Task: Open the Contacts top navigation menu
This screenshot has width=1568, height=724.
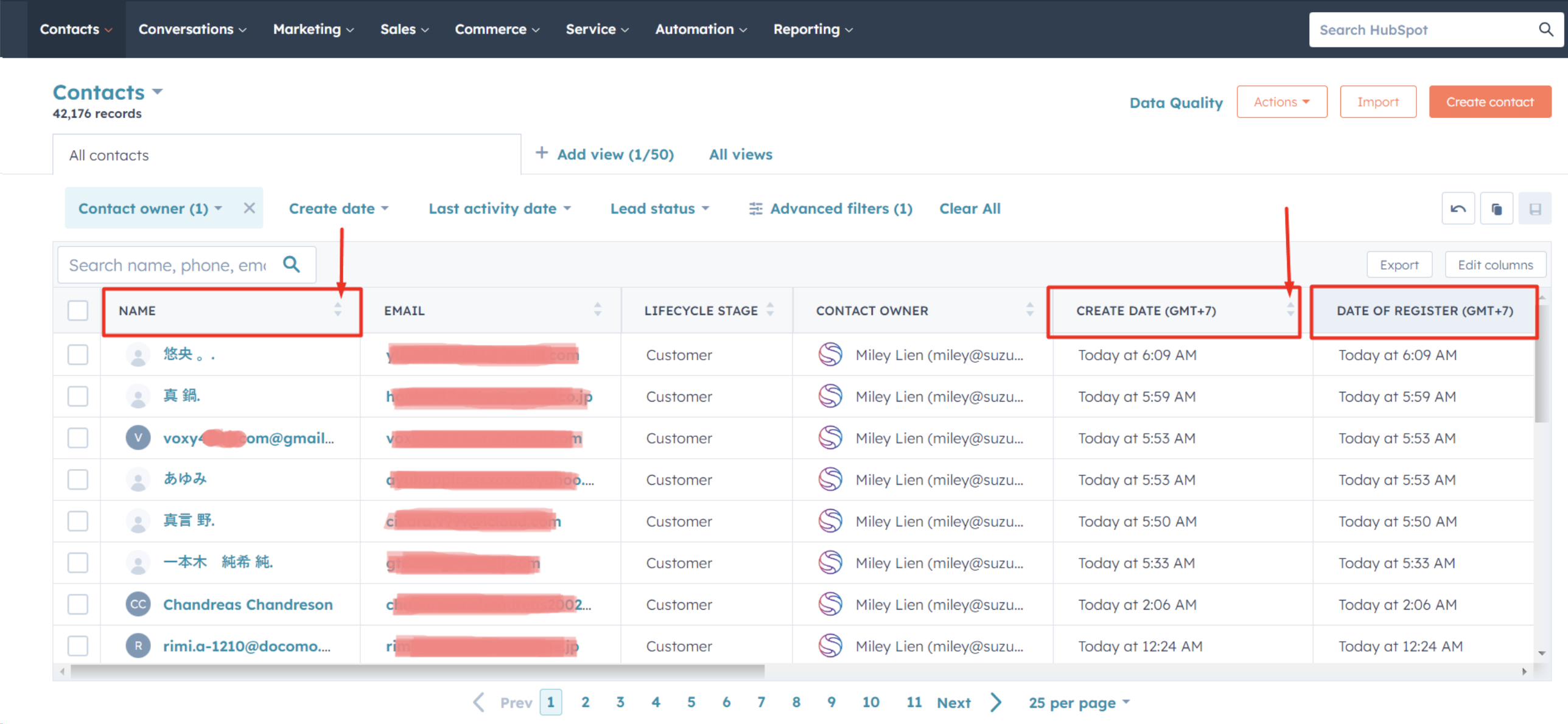Action: tap(76, 29)
